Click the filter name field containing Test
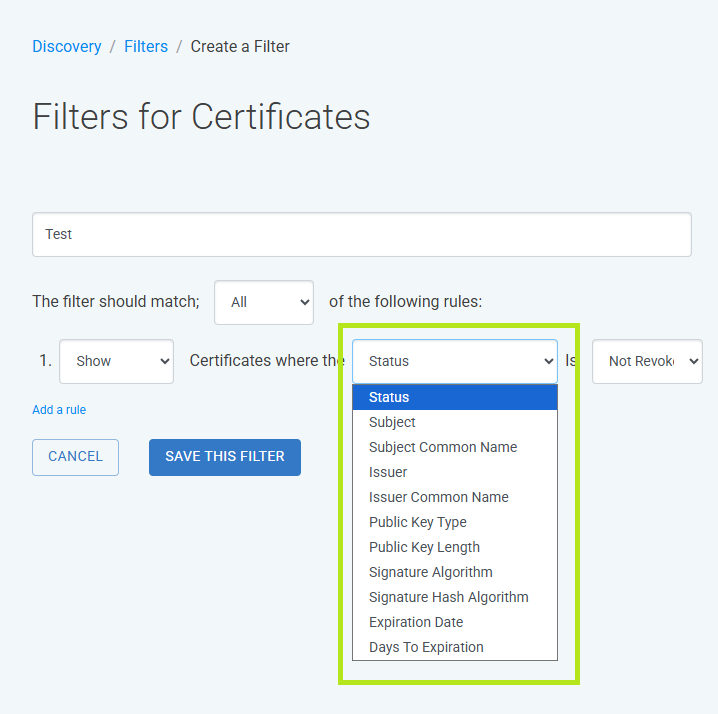718x714 pixels. [362, 234]
